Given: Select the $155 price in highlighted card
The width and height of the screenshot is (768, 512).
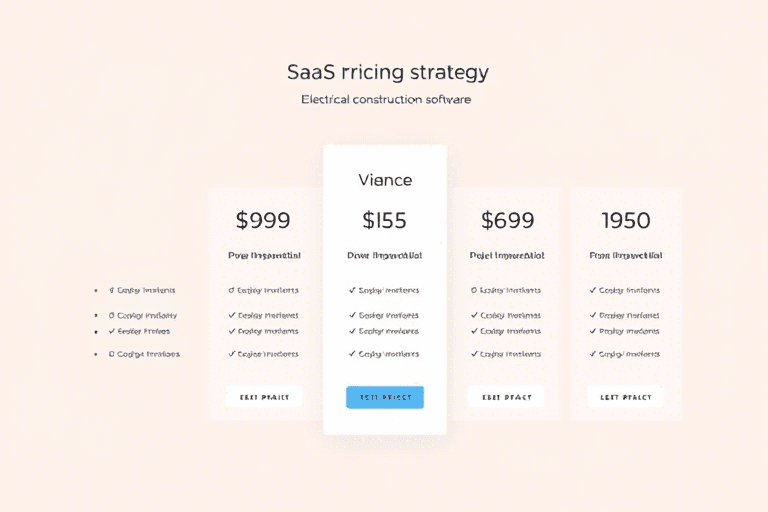Looking at the screenshot, I should [x=384, y=220].
